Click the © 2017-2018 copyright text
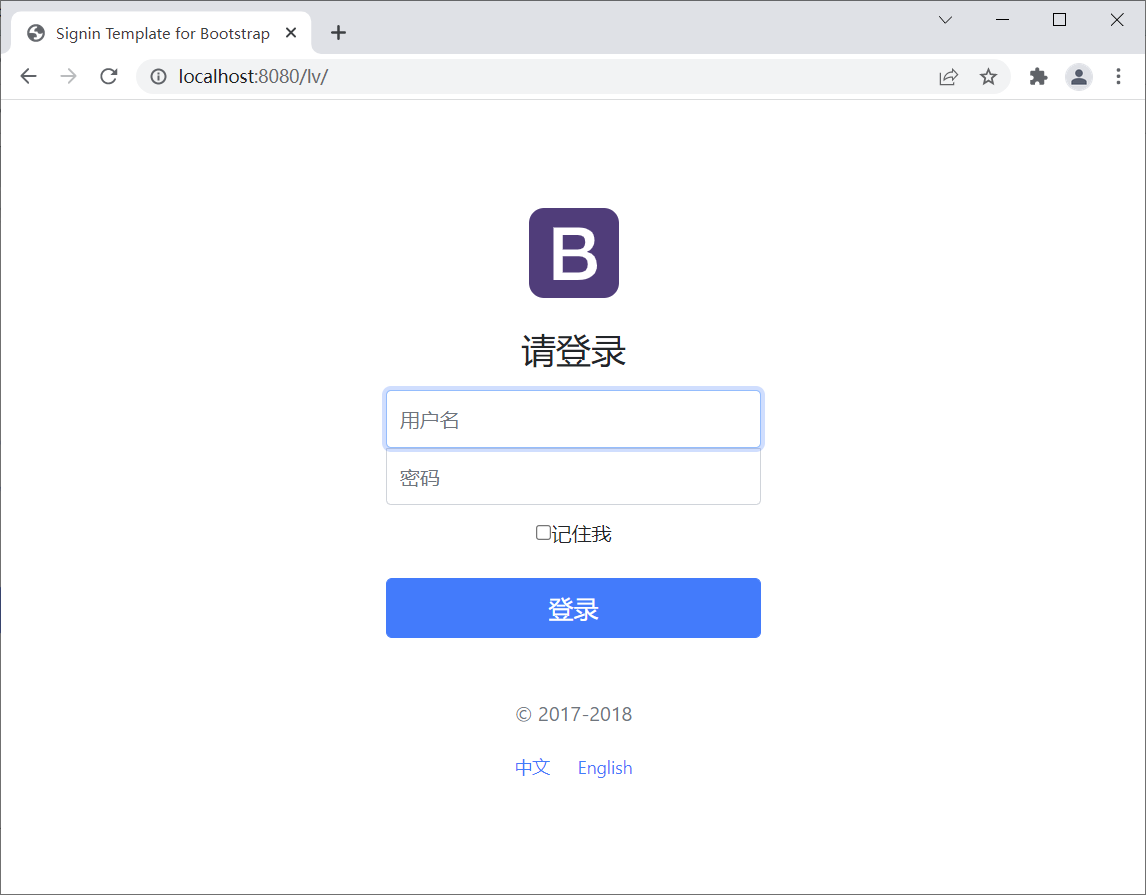 pyautogui.click(x=574, y=714)
